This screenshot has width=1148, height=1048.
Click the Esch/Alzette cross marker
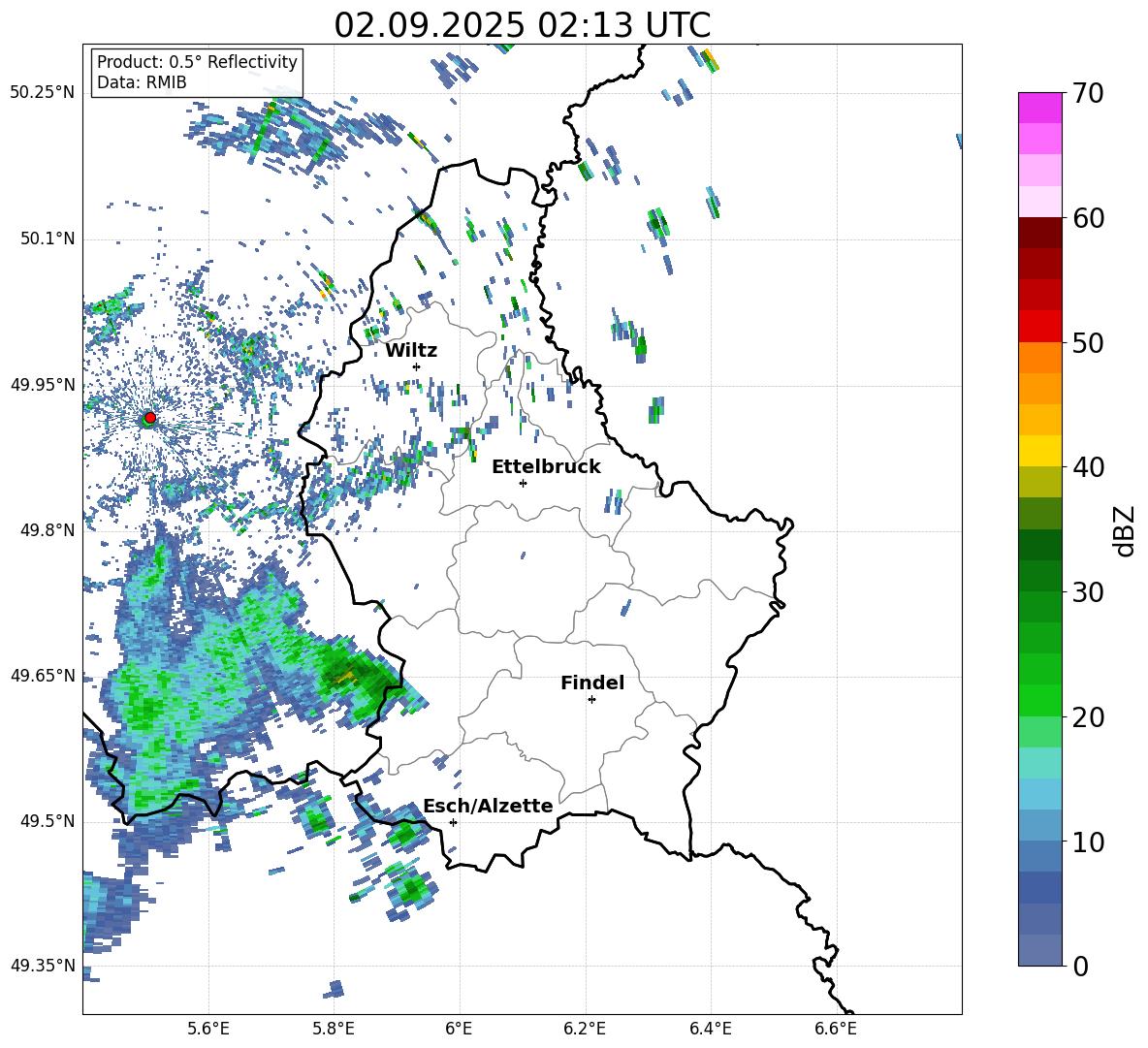(x=453, y=822)
